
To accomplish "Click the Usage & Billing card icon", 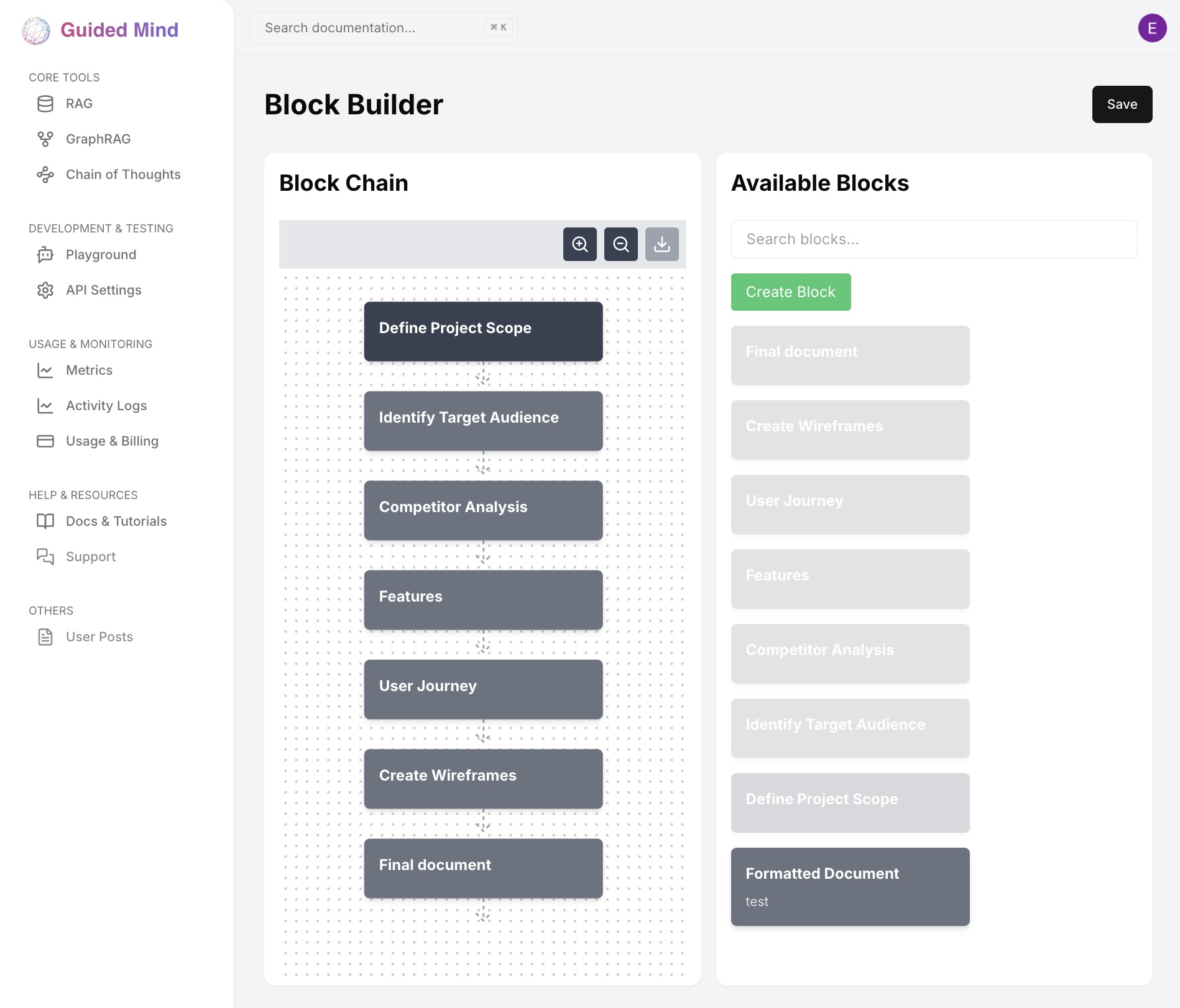I will click(45, 441).
